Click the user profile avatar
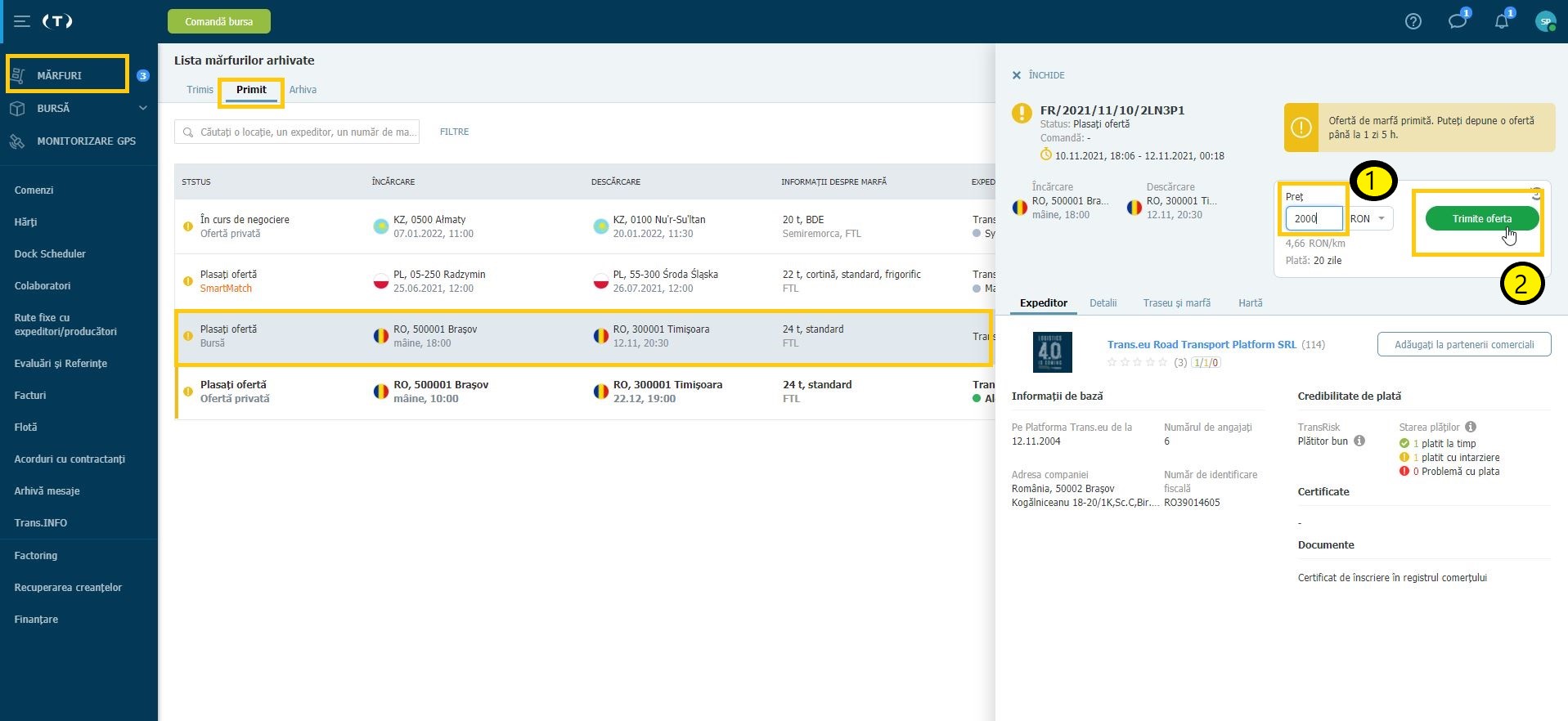The image size is (1568, 721). point(1544,22)
